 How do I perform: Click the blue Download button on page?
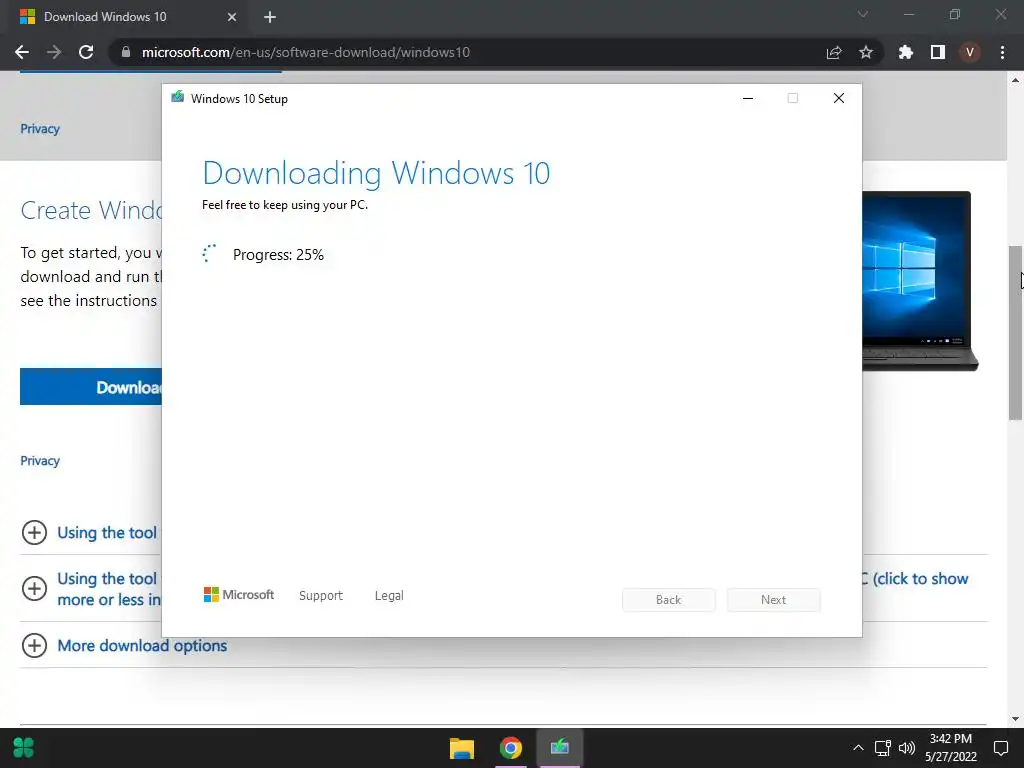(x=91, y=387)
